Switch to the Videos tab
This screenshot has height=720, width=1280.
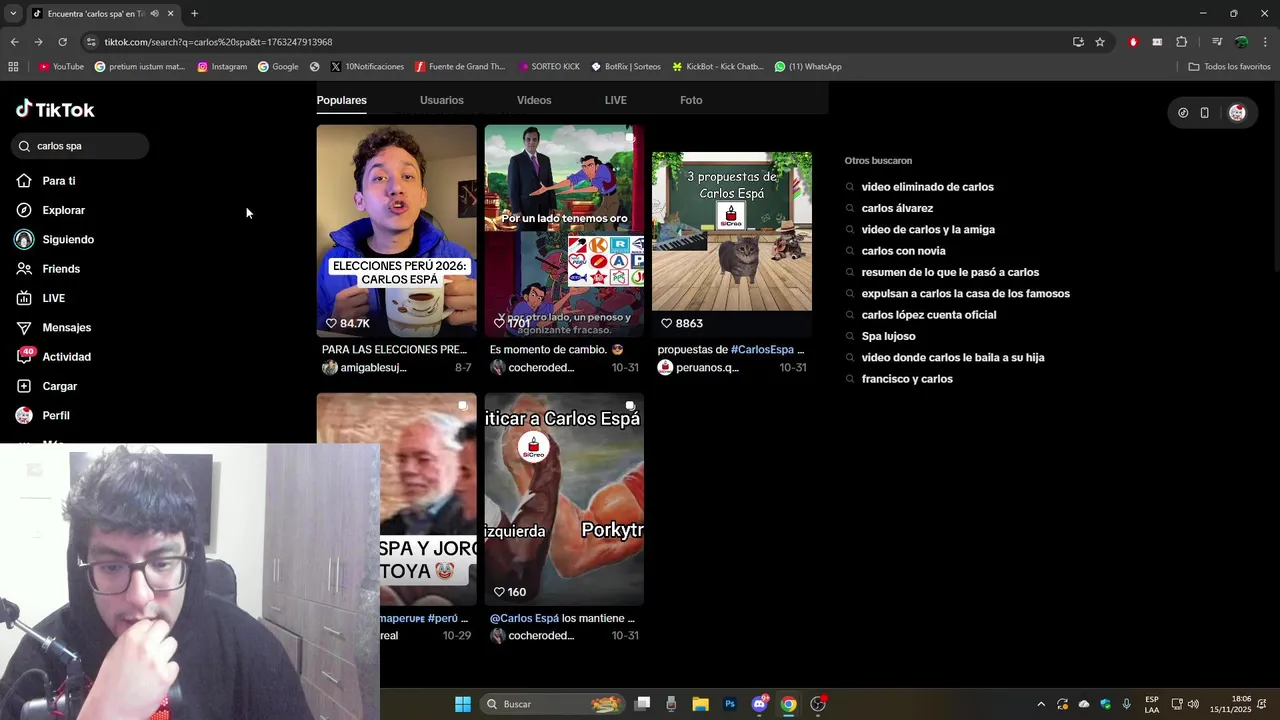[534, 100]
